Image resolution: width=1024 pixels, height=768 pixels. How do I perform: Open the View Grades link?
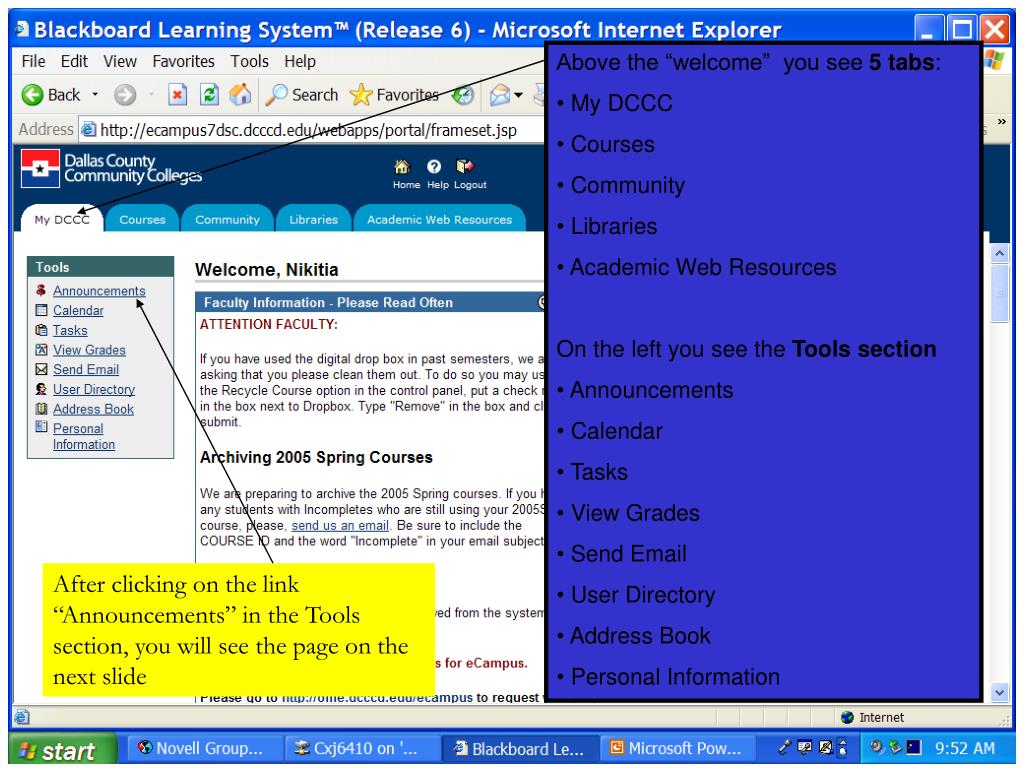tap(89, 349)
